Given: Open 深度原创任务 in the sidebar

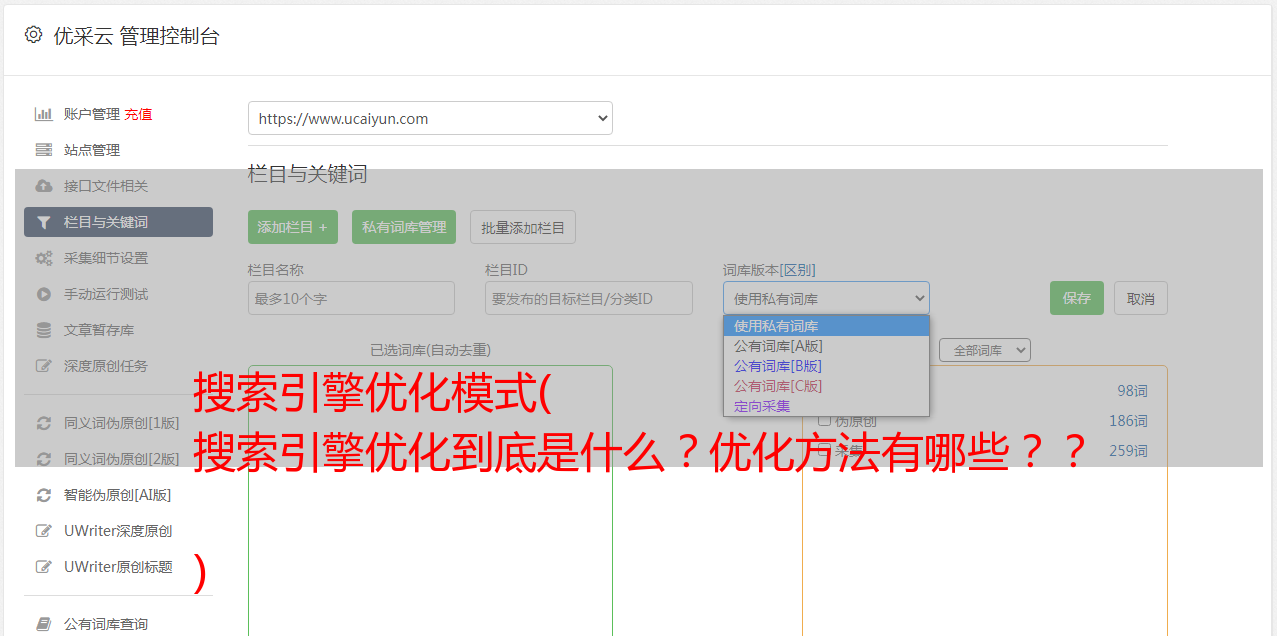Looking at the screenshot, I should pos(105,366).
